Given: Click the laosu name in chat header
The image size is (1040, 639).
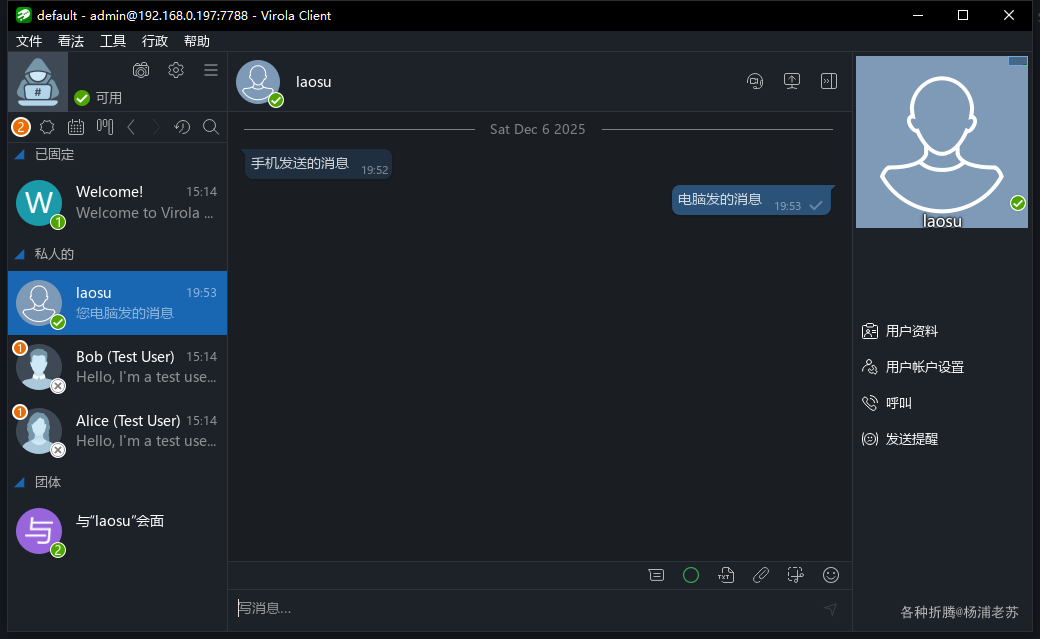Looking at the screenshot, I should [x=314, y=82].
